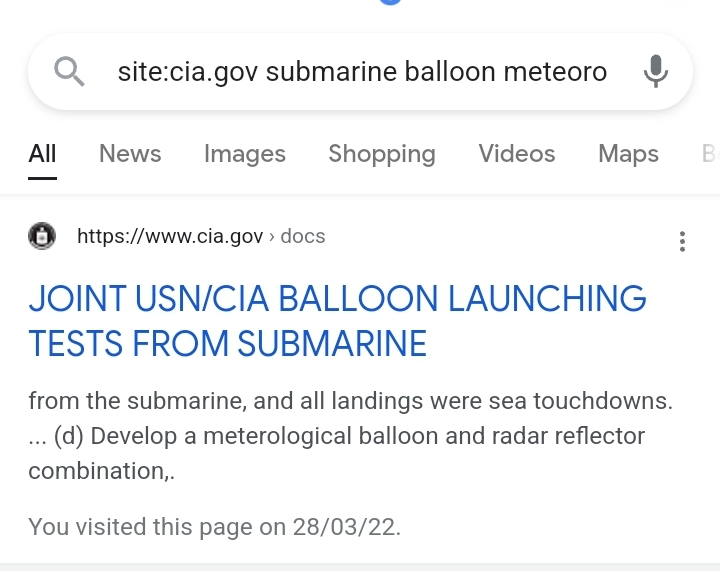Click the magnifying glass search icon
Image resolution: width=720 pixels, height=571 pixels.
69,72
